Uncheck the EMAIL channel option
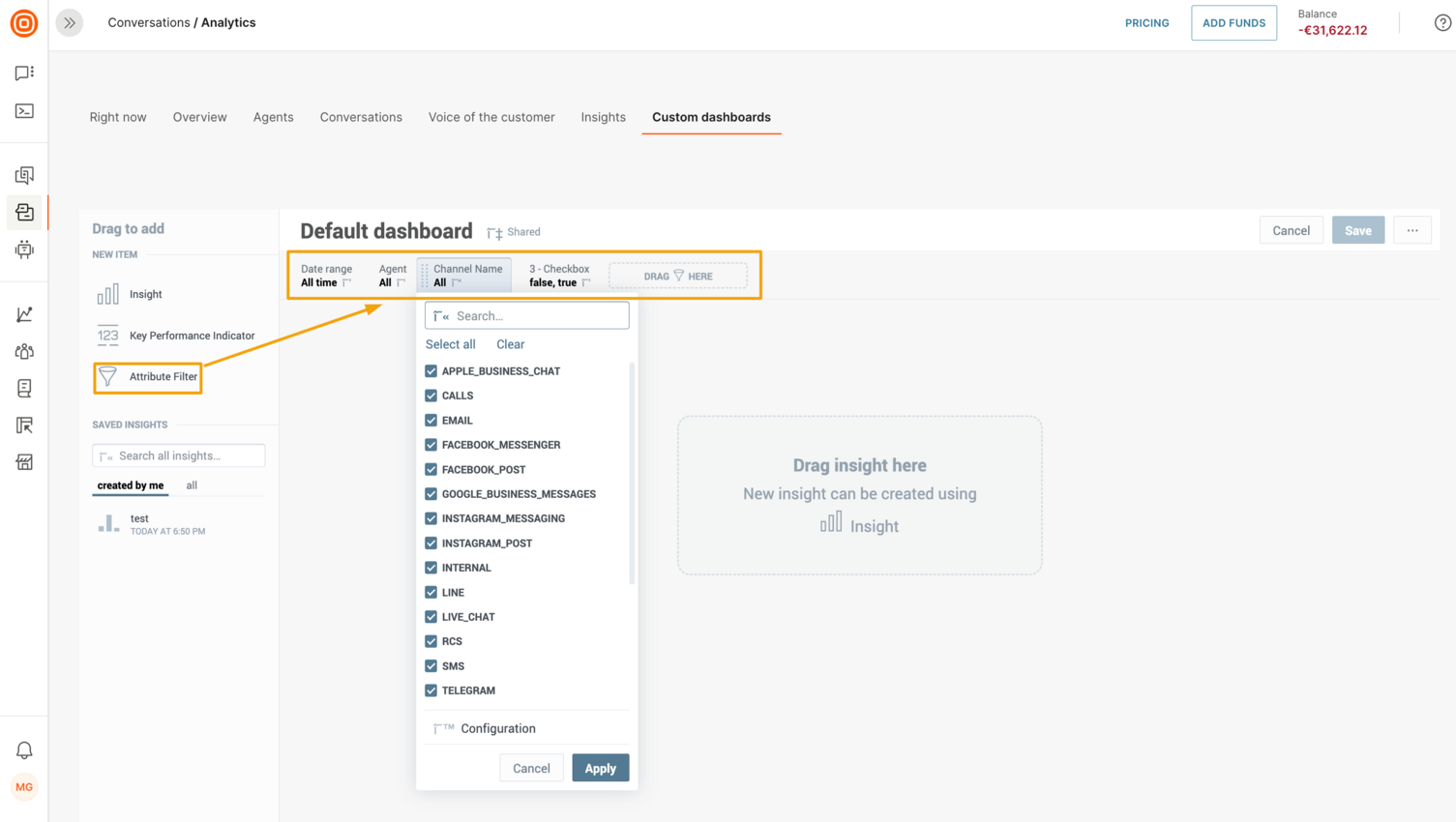This screenshot has width=1456, height=822. [431, 420]
